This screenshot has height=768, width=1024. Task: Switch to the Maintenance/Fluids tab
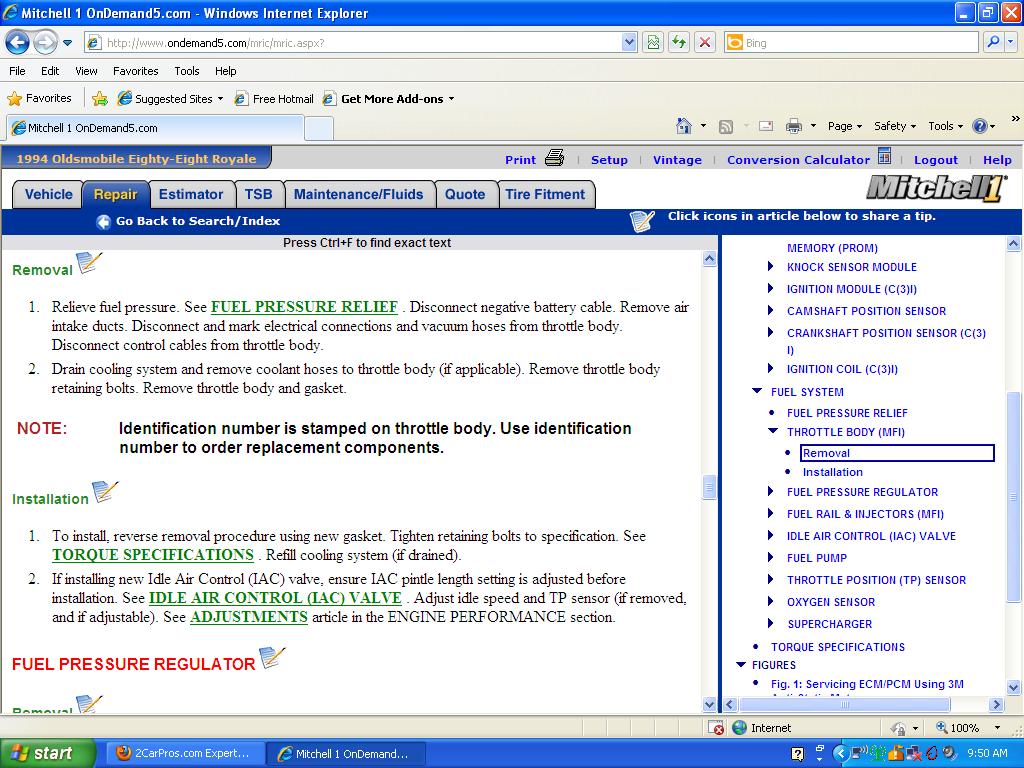pyautogui.click(x=359, y=194)
